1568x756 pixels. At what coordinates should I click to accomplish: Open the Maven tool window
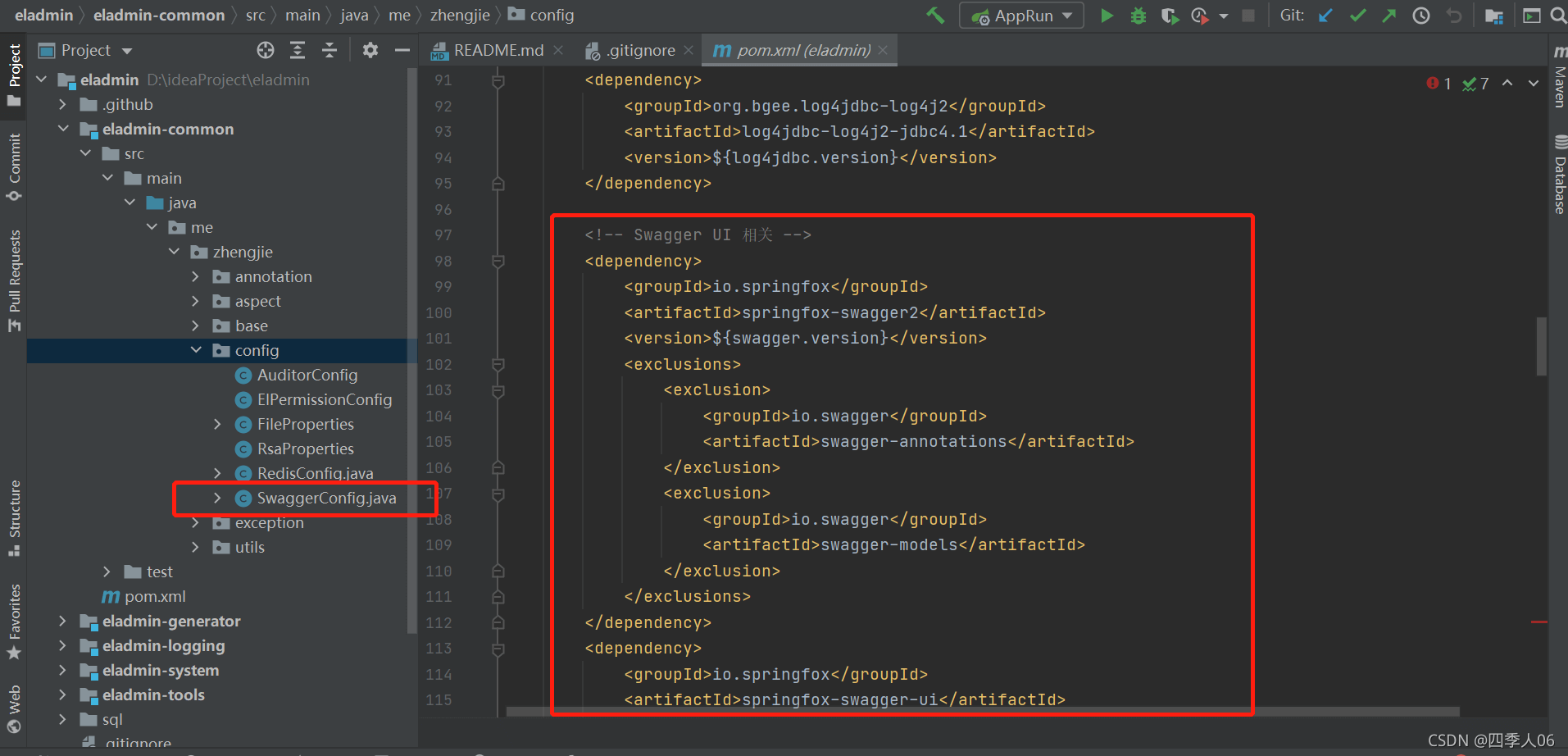[x=1559, y=76]
